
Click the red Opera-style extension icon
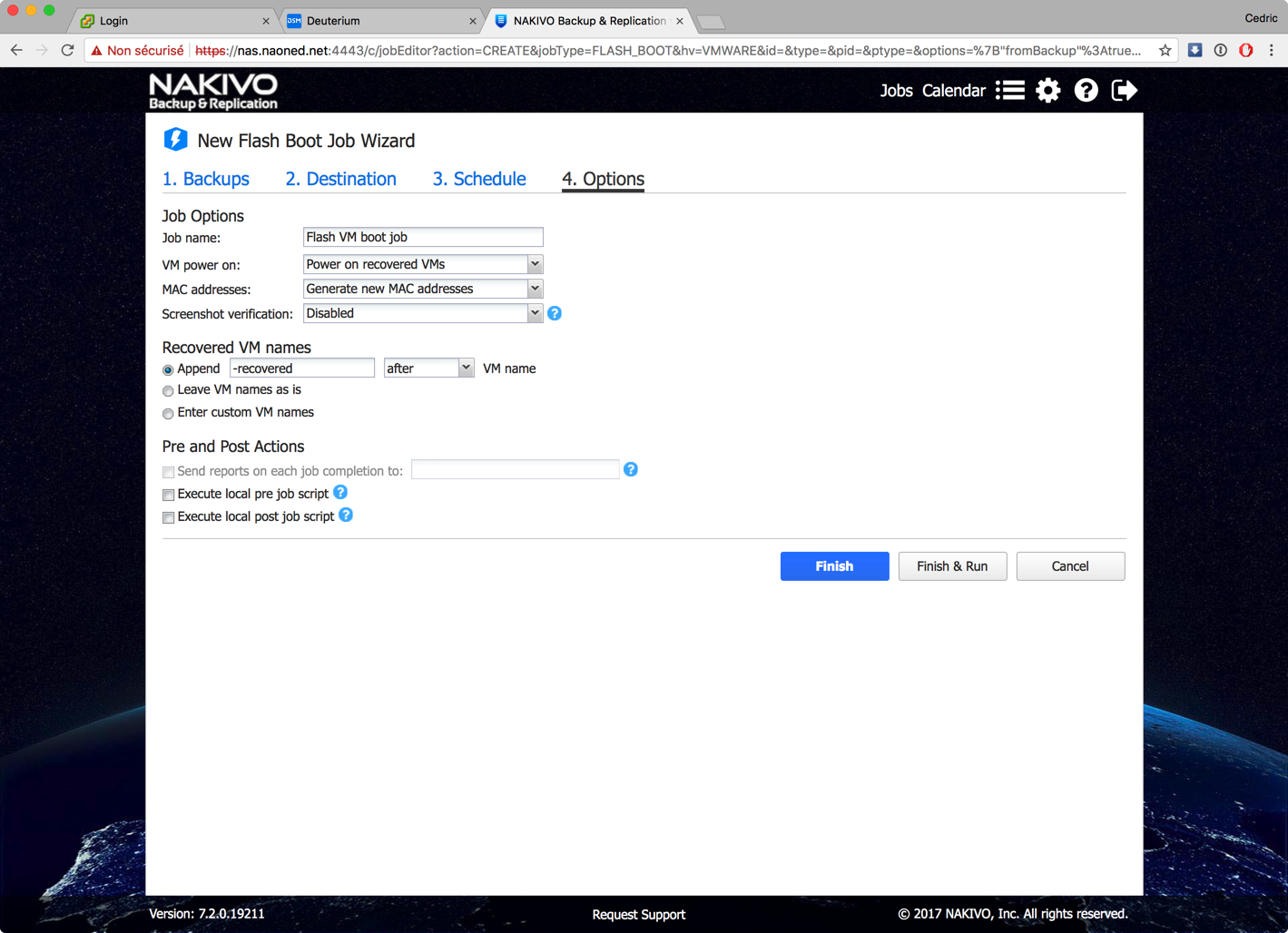[x=1246, y=51]
